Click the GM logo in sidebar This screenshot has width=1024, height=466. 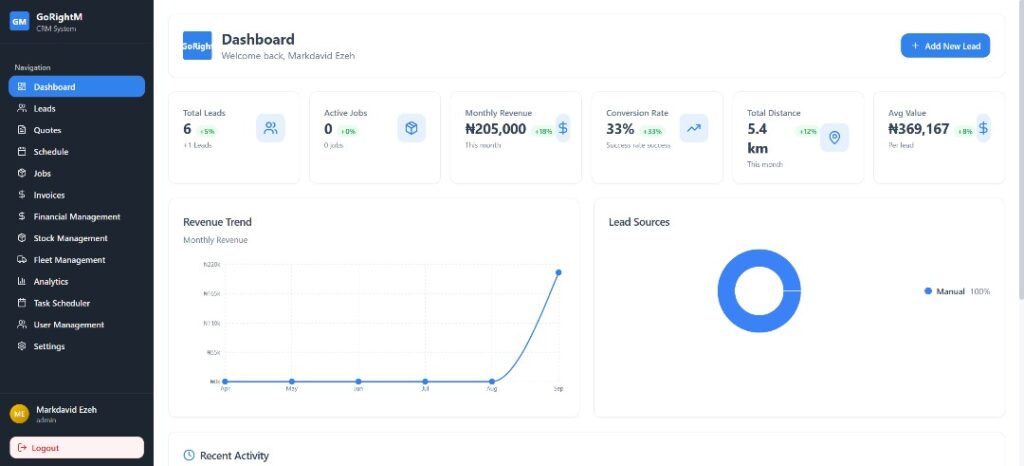coord(19,22)
